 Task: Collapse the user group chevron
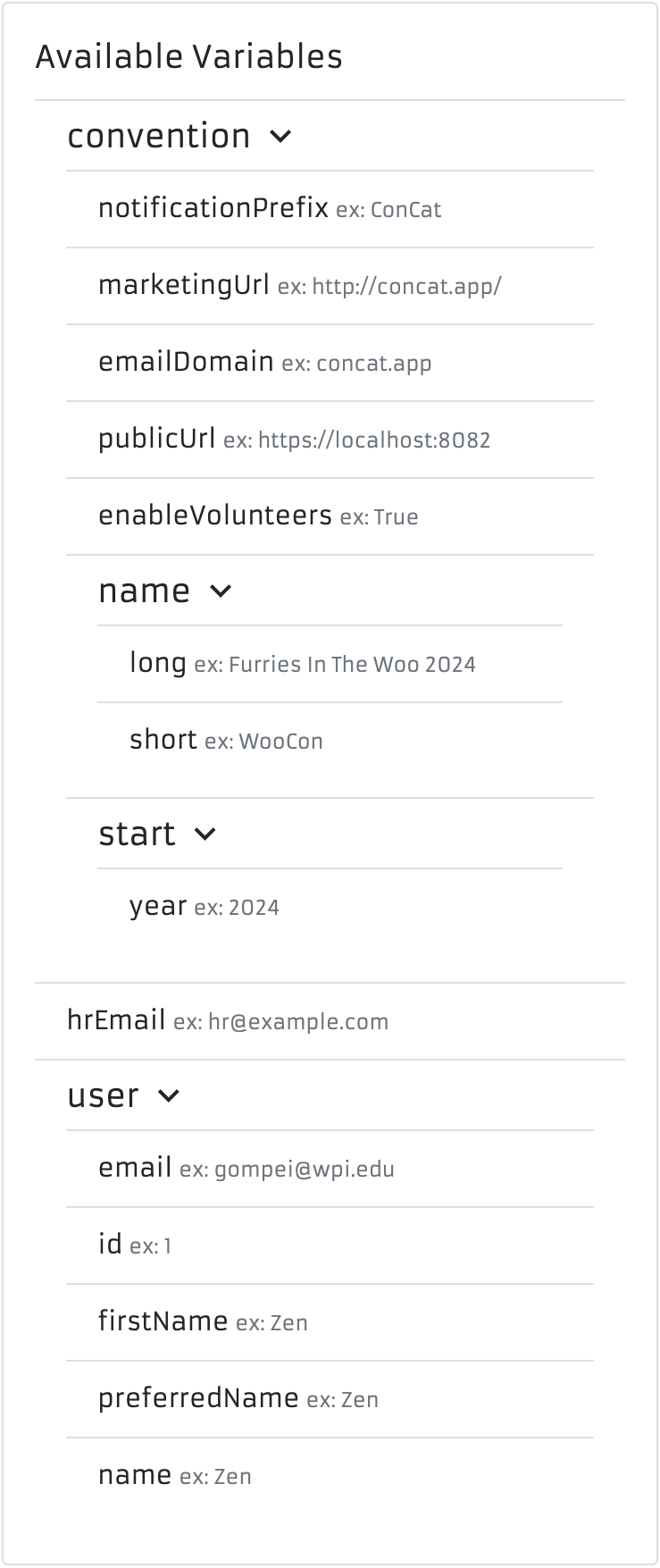coord(168,1096)
